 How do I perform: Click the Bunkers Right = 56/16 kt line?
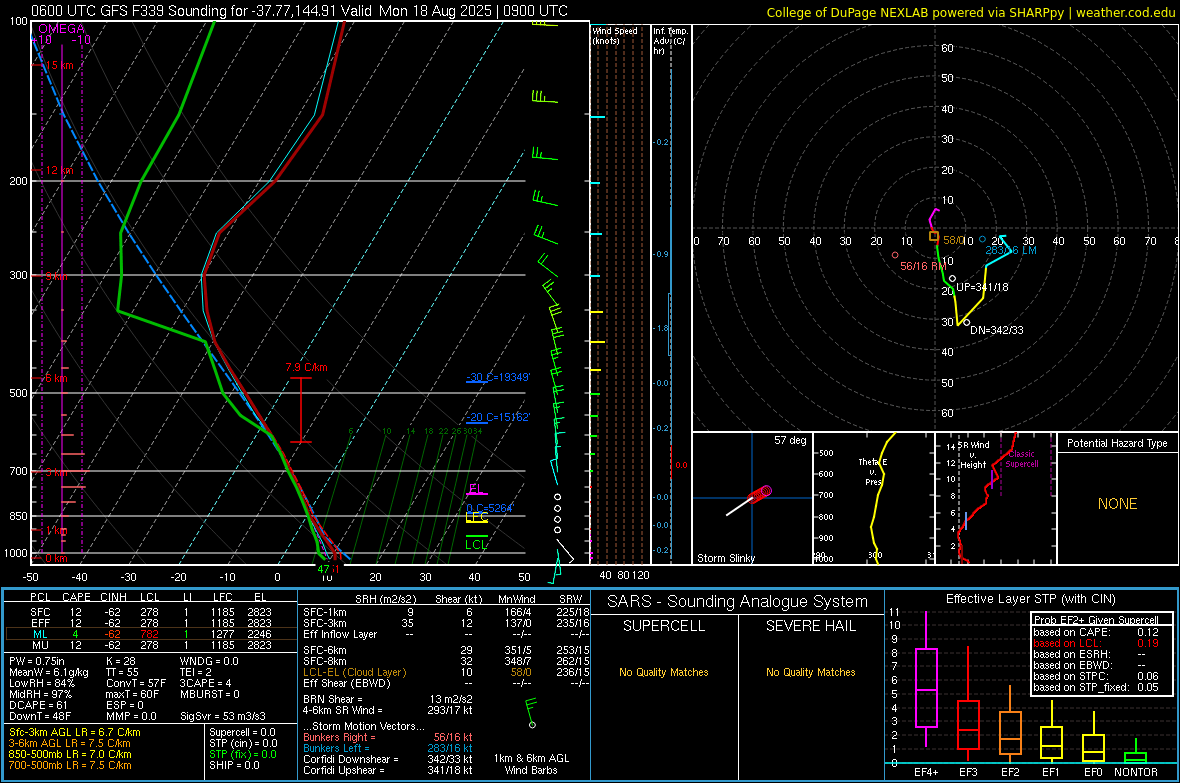tap(388, 737)
